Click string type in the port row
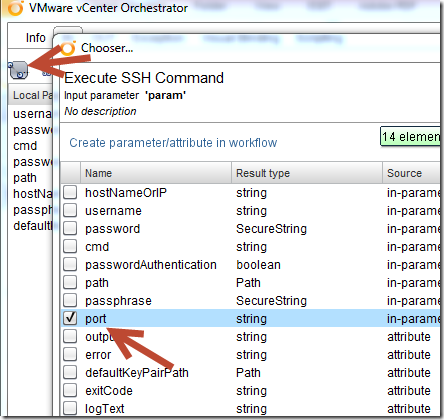Viewport: 444px width, 420px height. pyautogui.click(x=252, y=319)
